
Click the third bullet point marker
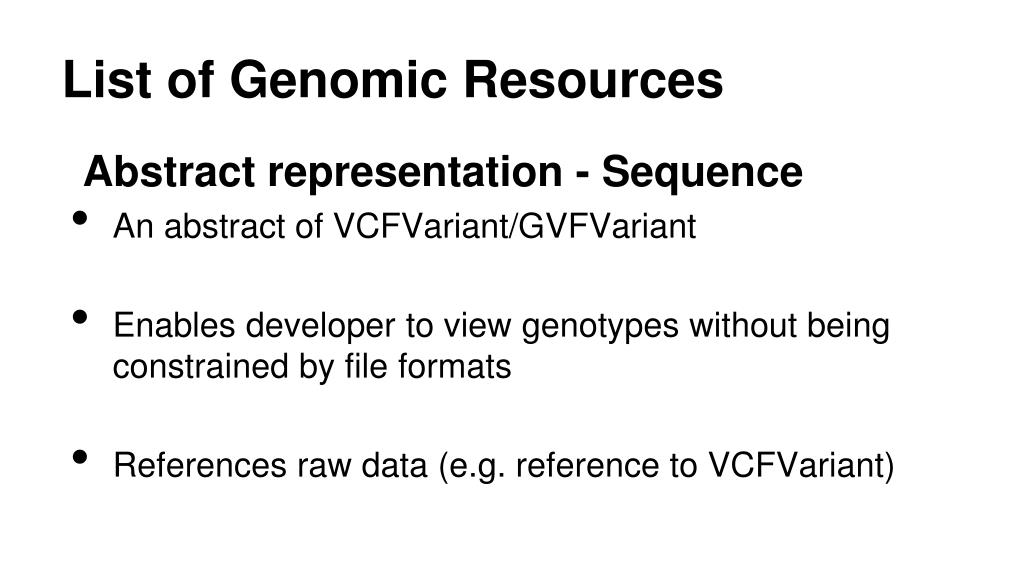(x=80, y=457)
